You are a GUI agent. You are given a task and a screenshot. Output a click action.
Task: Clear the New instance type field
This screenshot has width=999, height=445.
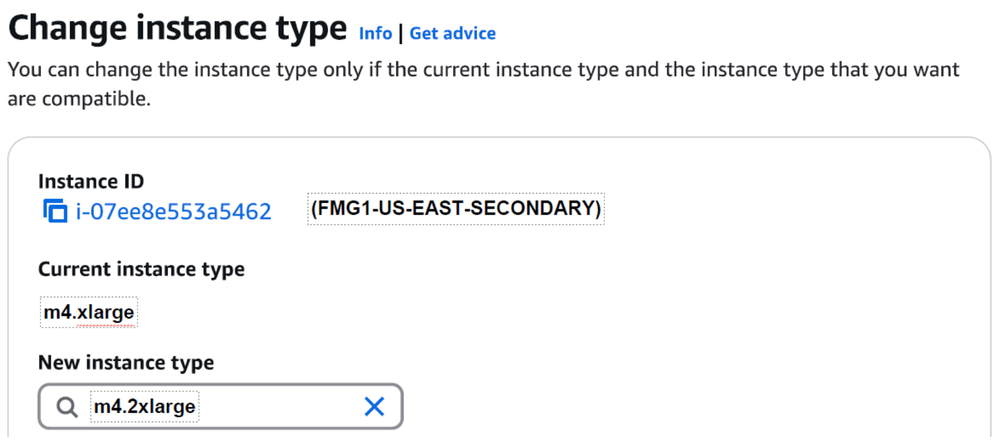coord(374,406)
